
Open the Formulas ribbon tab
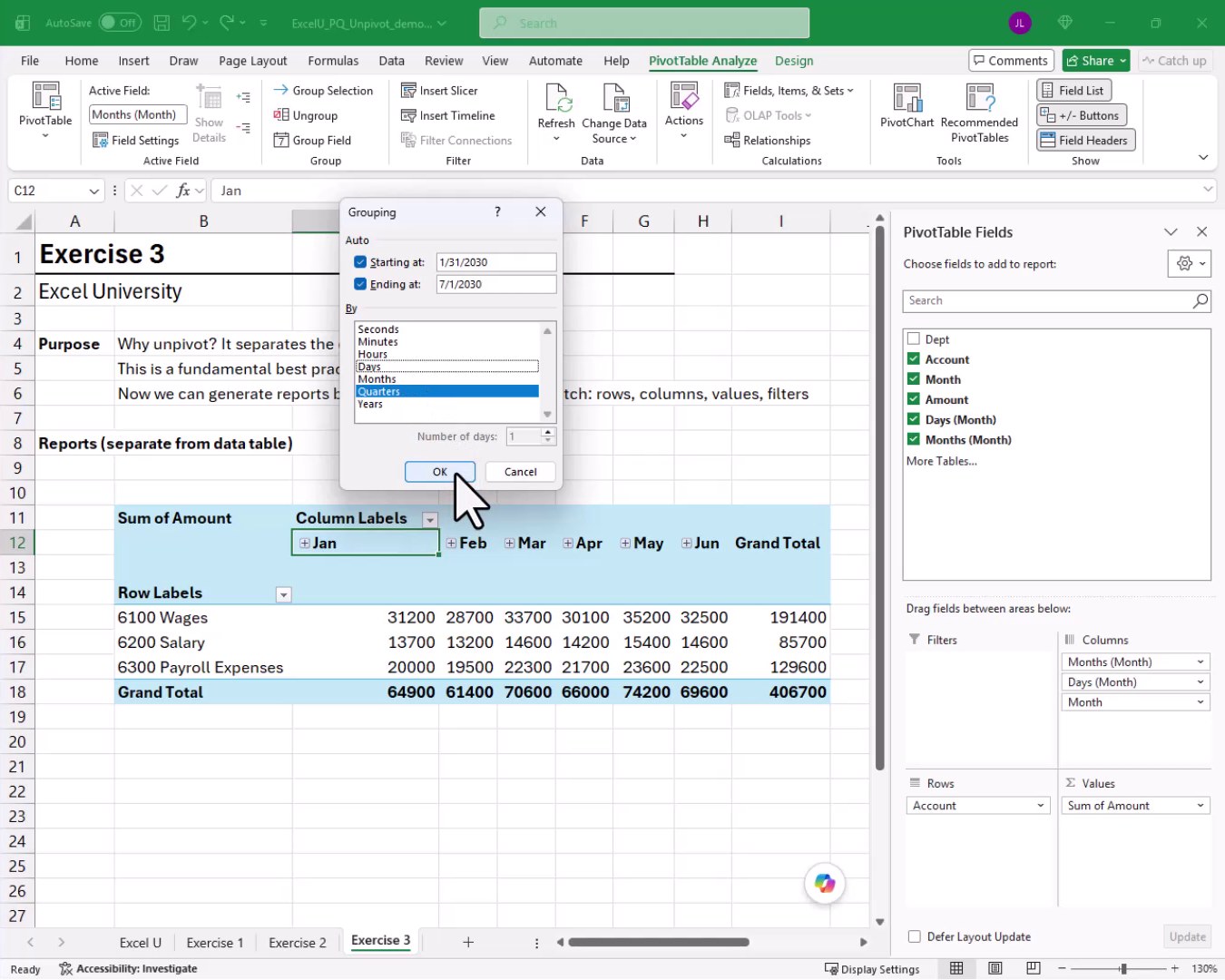click(x=333, y=61)
